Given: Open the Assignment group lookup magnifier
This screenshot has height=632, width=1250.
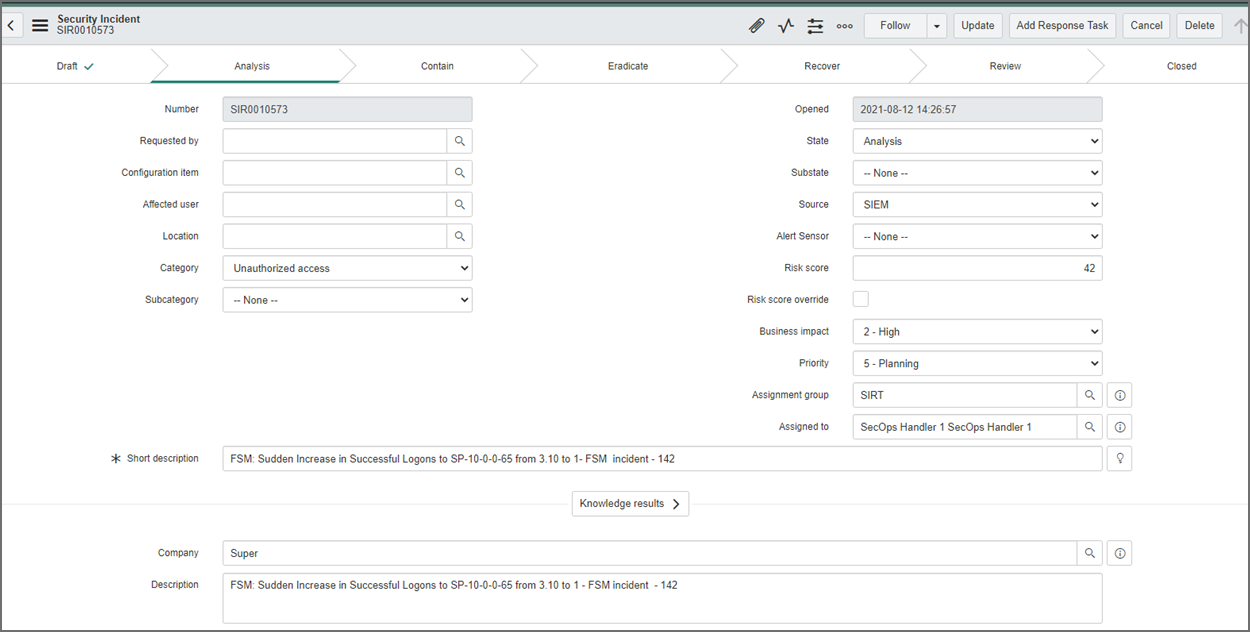Looking at the screenshot, I should click(1089, 394).
